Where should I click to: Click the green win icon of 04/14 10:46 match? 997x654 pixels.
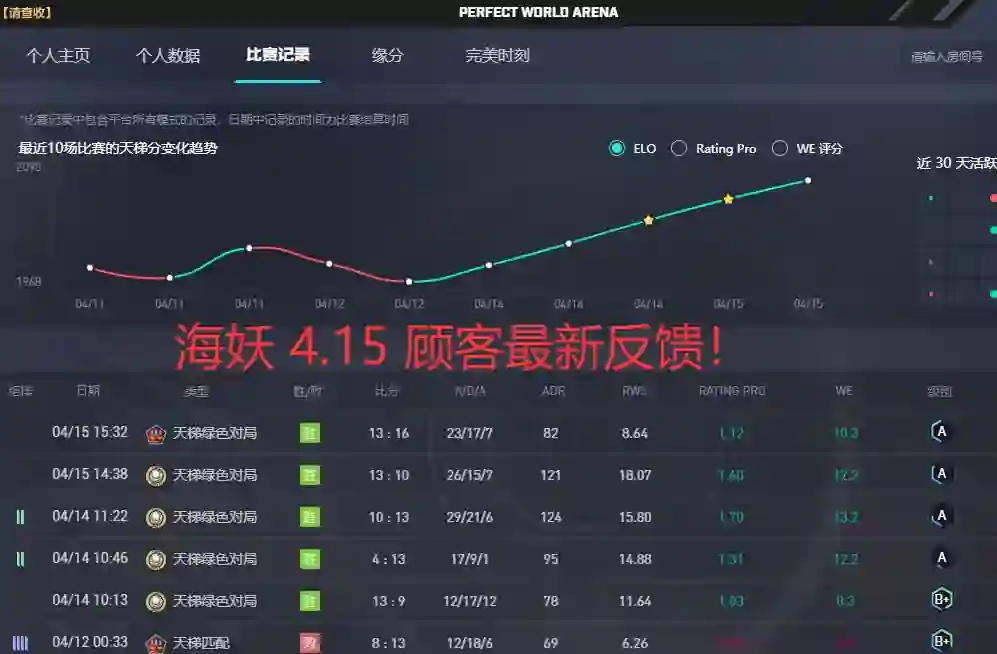point(310,559)
